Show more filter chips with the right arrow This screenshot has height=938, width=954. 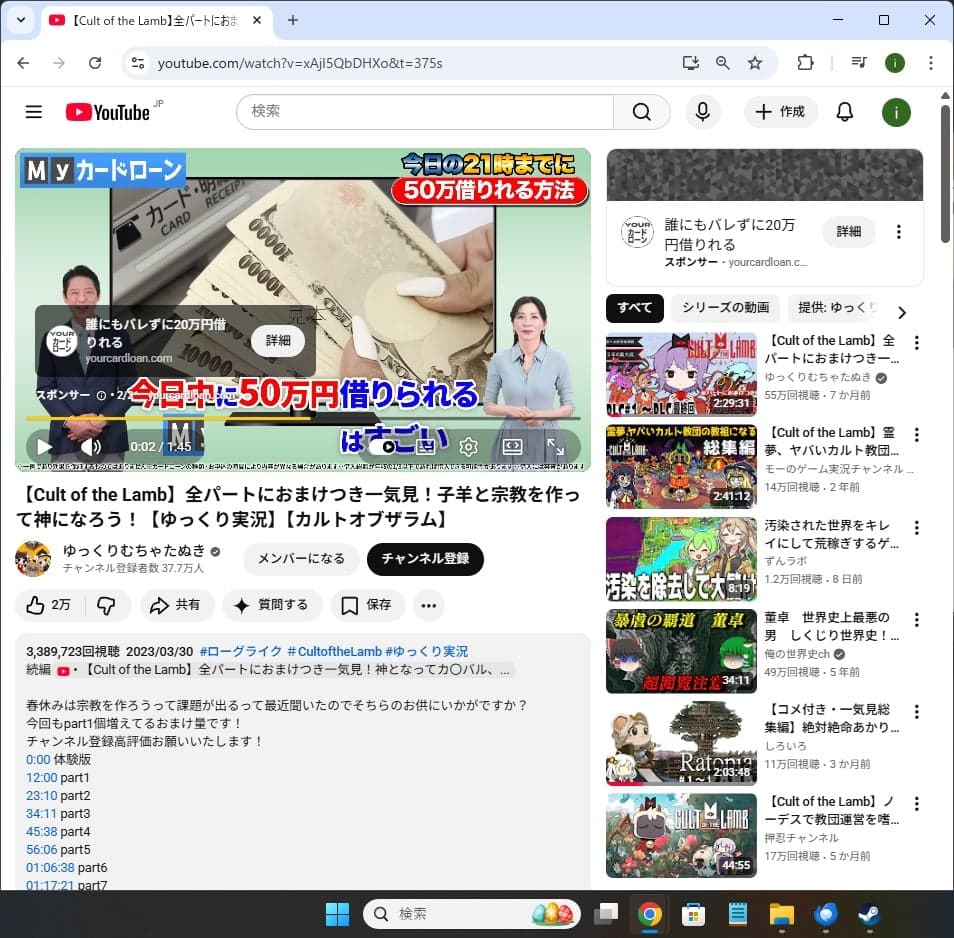[902, 313]
